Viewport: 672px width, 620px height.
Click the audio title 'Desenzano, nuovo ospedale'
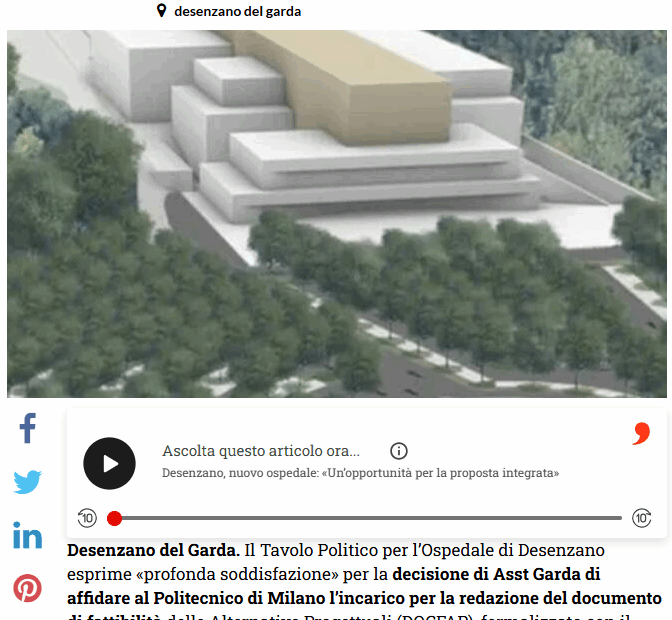(x=360, y=473)
